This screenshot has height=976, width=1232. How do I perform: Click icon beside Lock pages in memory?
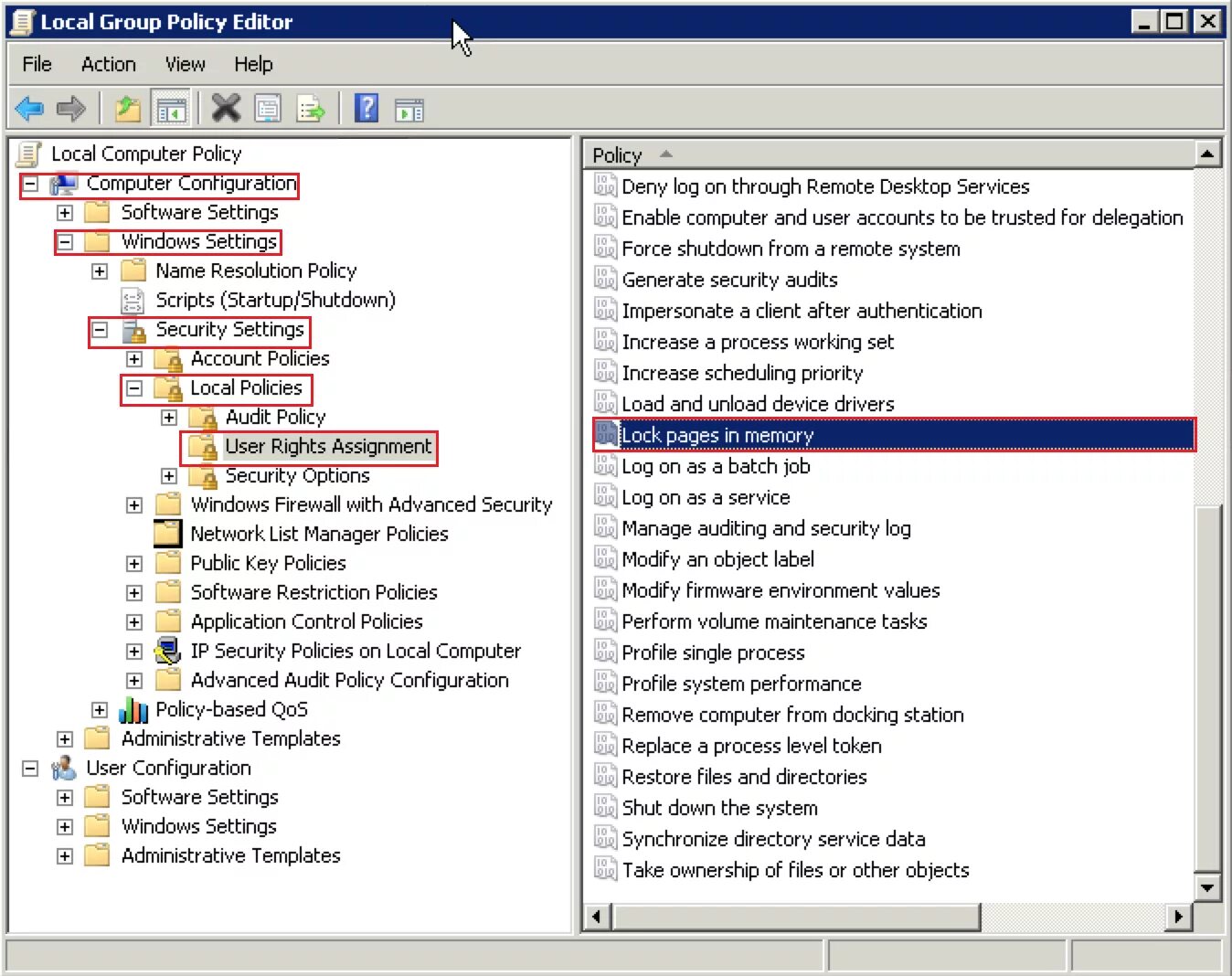tap(605, 434)
